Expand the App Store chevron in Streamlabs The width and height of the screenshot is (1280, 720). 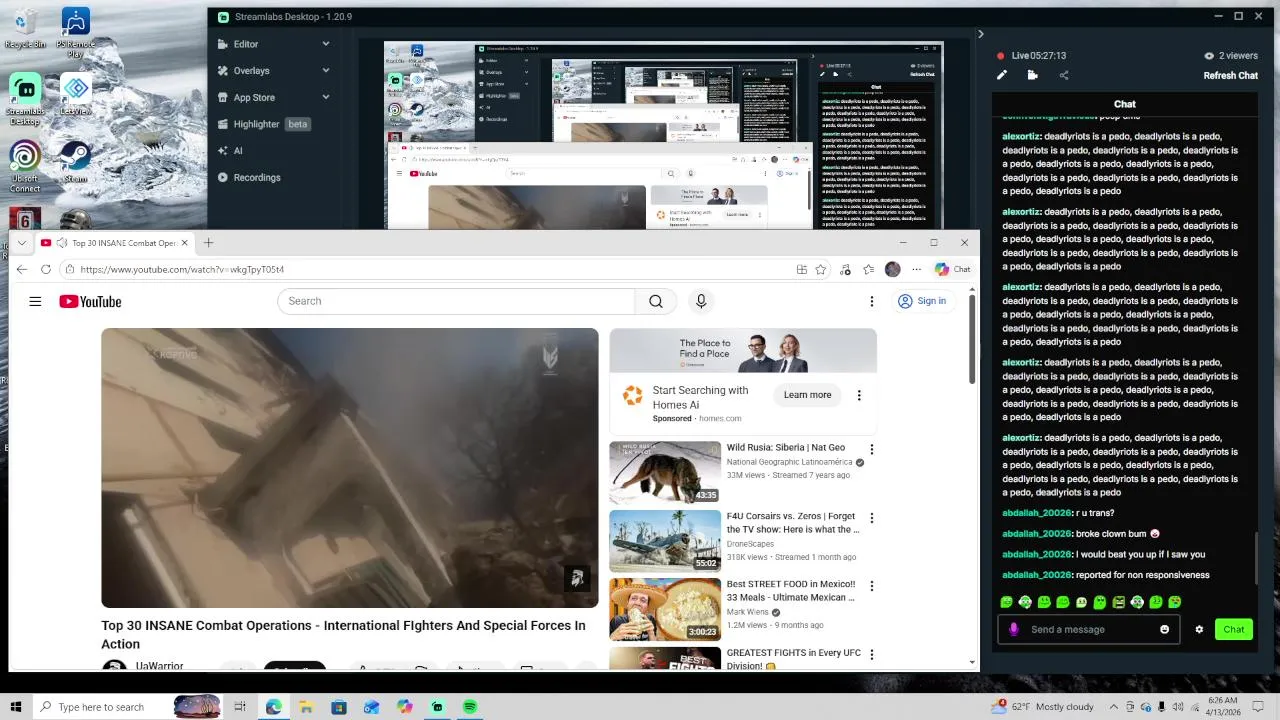(325, 97)
